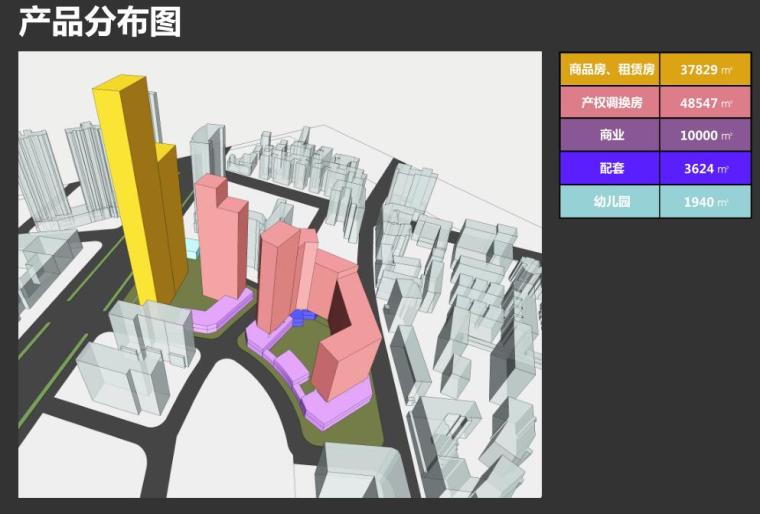
Task: Select the 1940 ㎡ area value
Action: pos(705,201)
